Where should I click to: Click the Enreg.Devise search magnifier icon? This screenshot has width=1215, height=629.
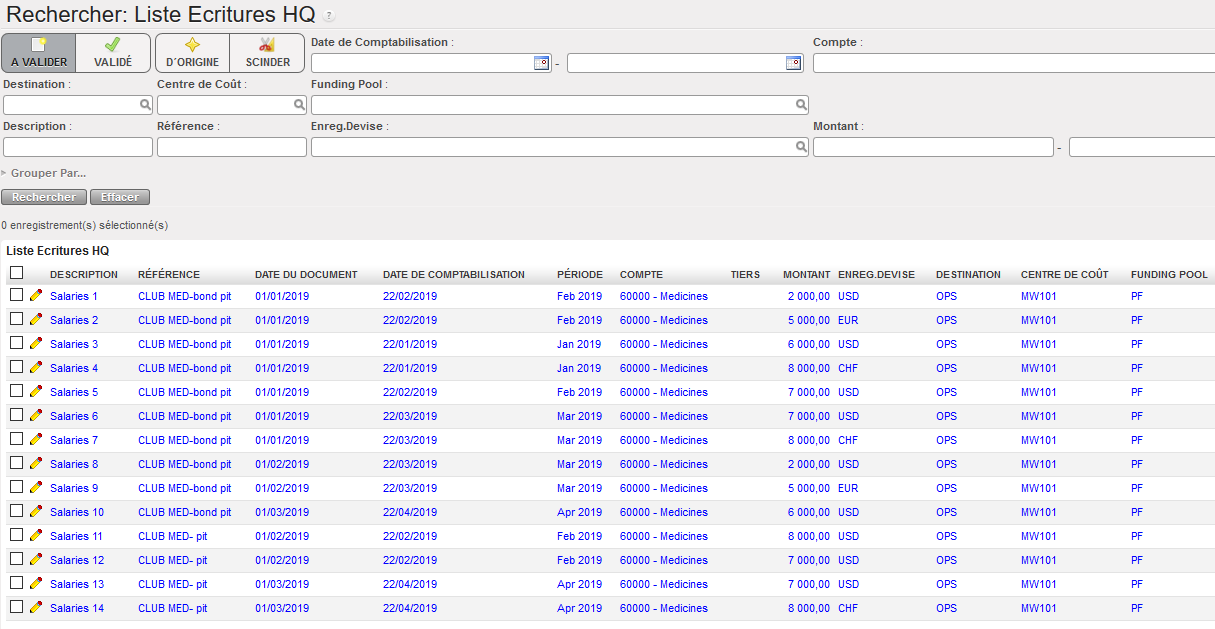[x=801, y=147]
